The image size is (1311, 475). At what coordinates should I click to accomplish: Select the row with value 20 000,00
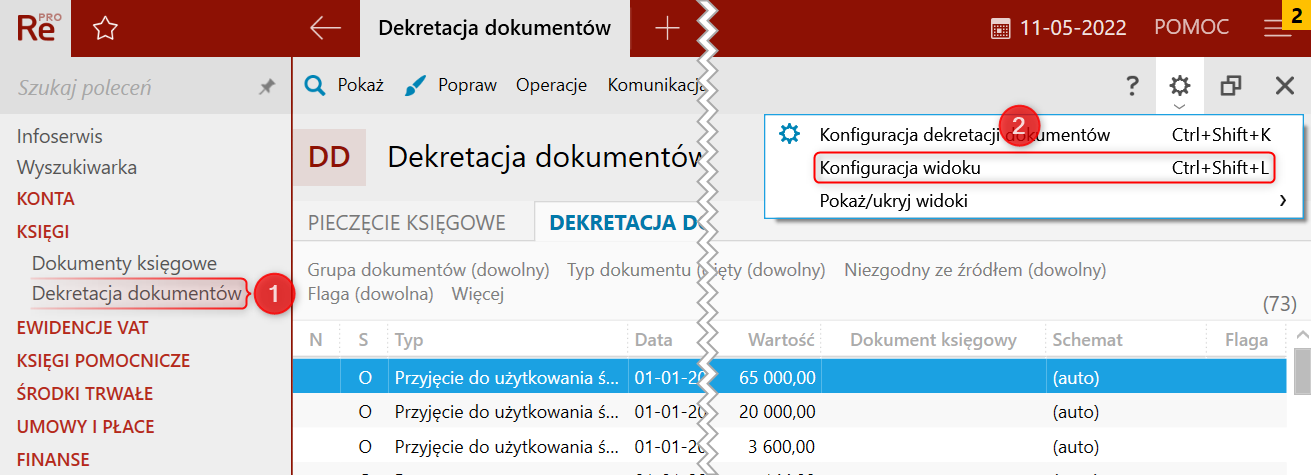click(789, 411)
